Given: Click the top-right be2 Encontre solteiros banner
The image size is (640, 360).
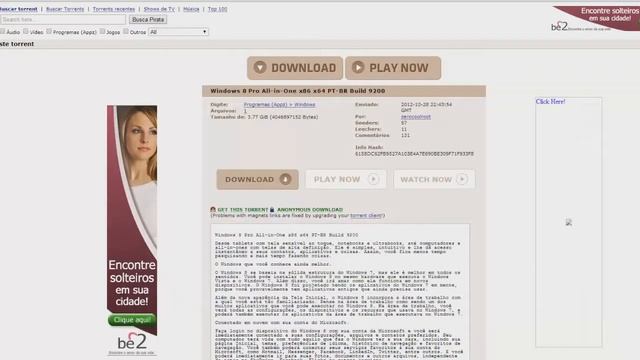Looking at the screenshot, I should 596,18.
